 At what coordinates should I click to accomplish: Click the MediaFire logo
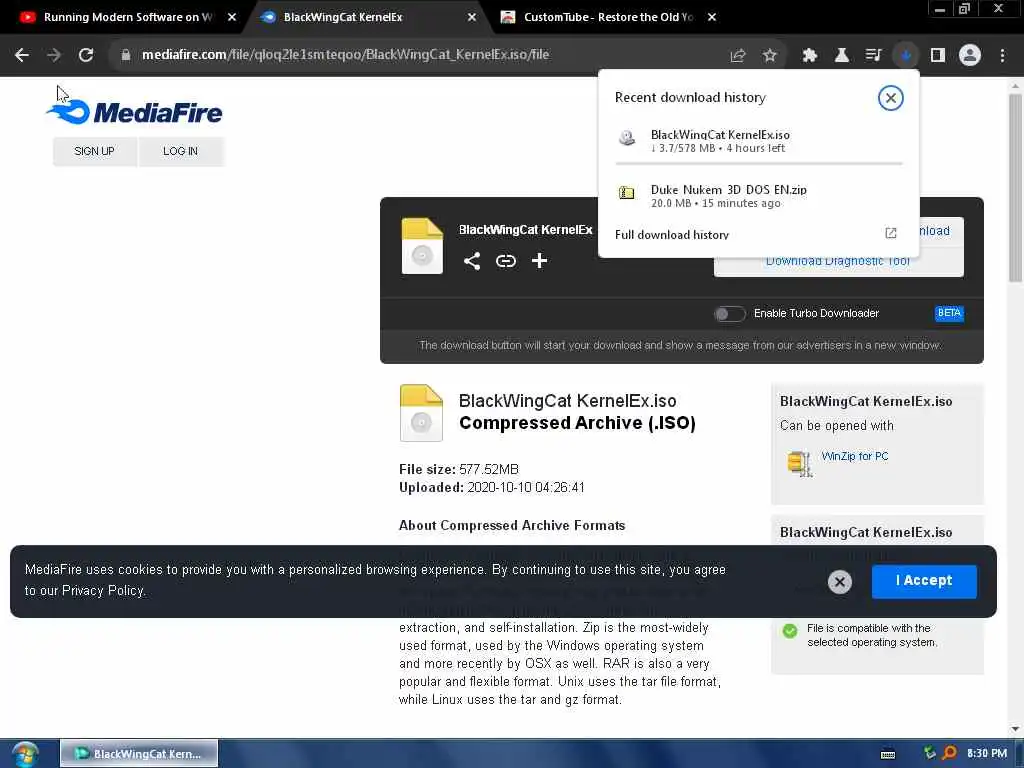pos(135,112)
